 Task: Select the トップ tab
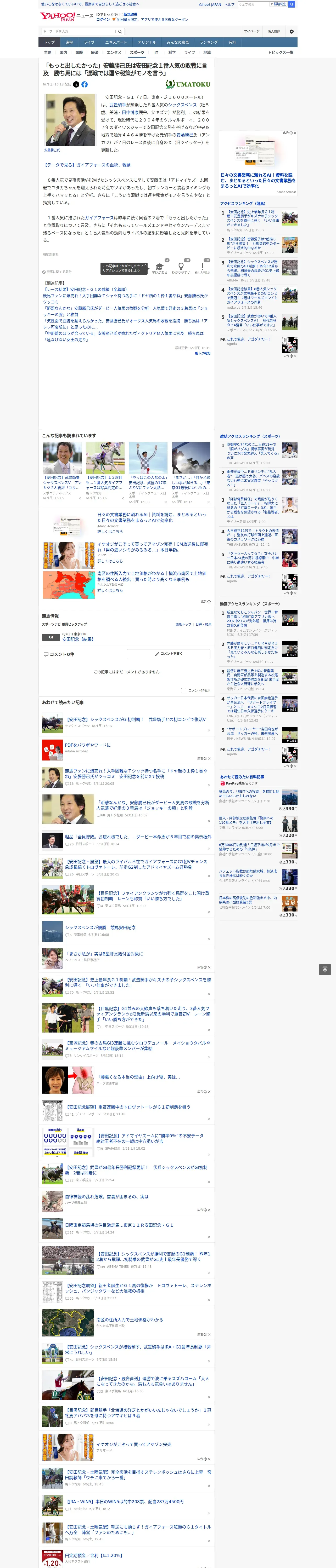click(x=49, y=43)
